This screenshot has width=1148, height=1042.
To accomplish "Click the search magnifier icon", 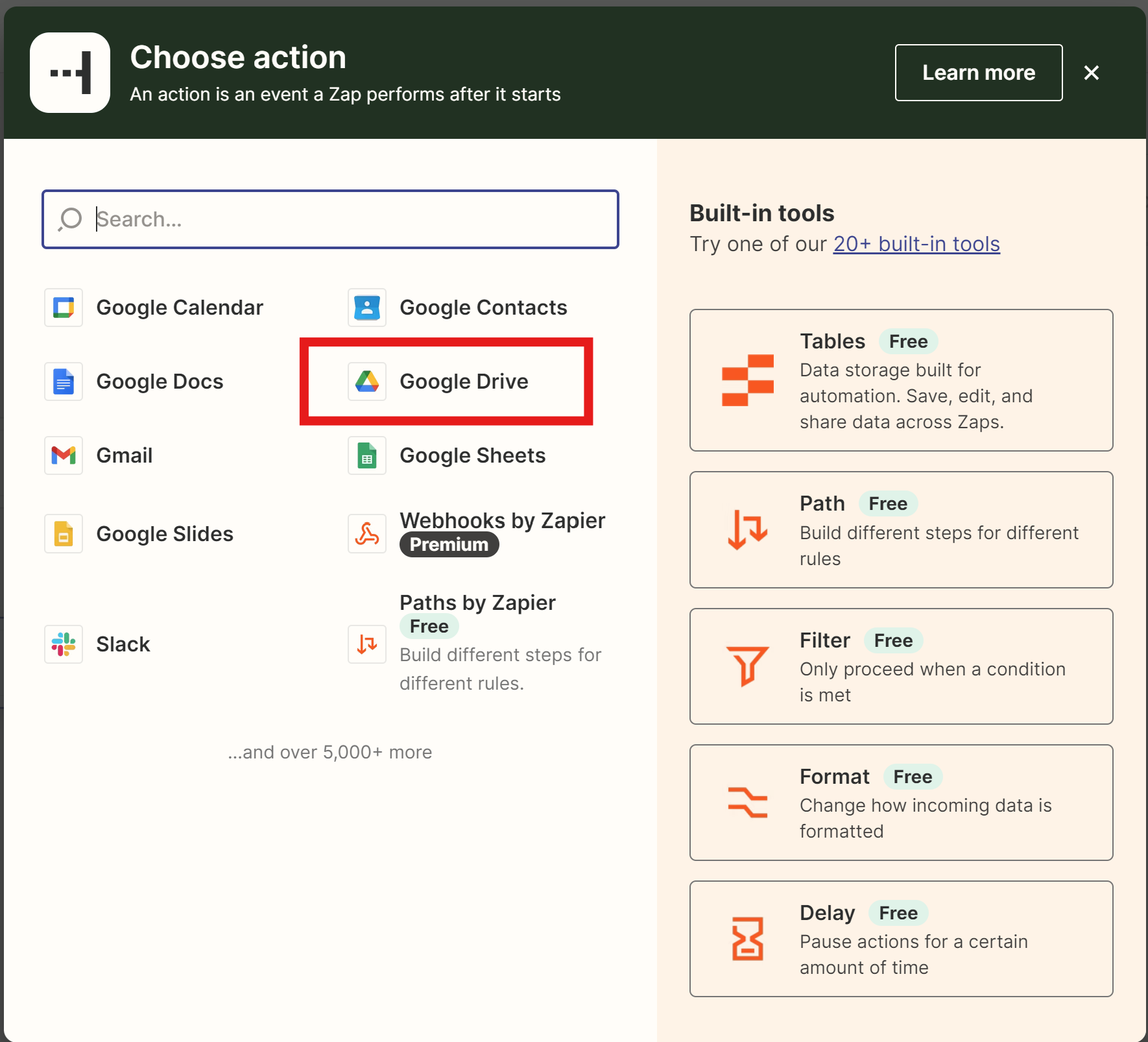I will click(69, 219).
